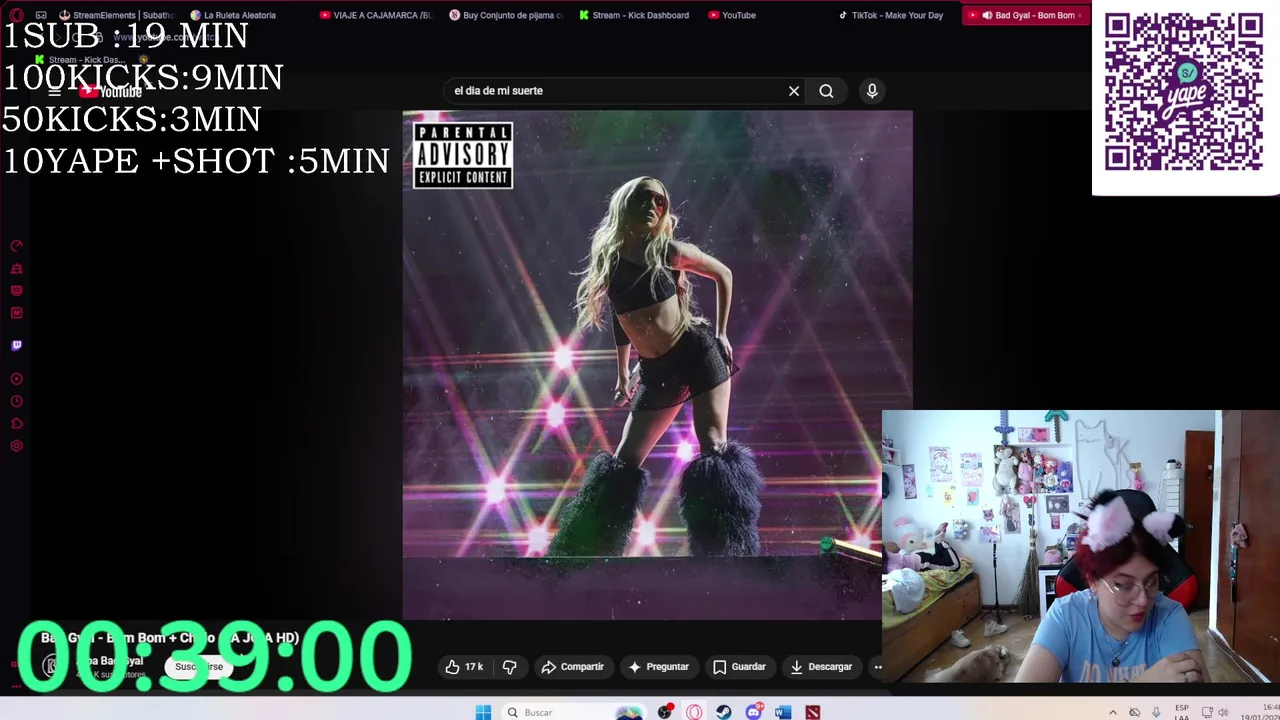Open GX Cleaner broom sidebar icon
The image size is (1280, 720).
click(16, 268)
